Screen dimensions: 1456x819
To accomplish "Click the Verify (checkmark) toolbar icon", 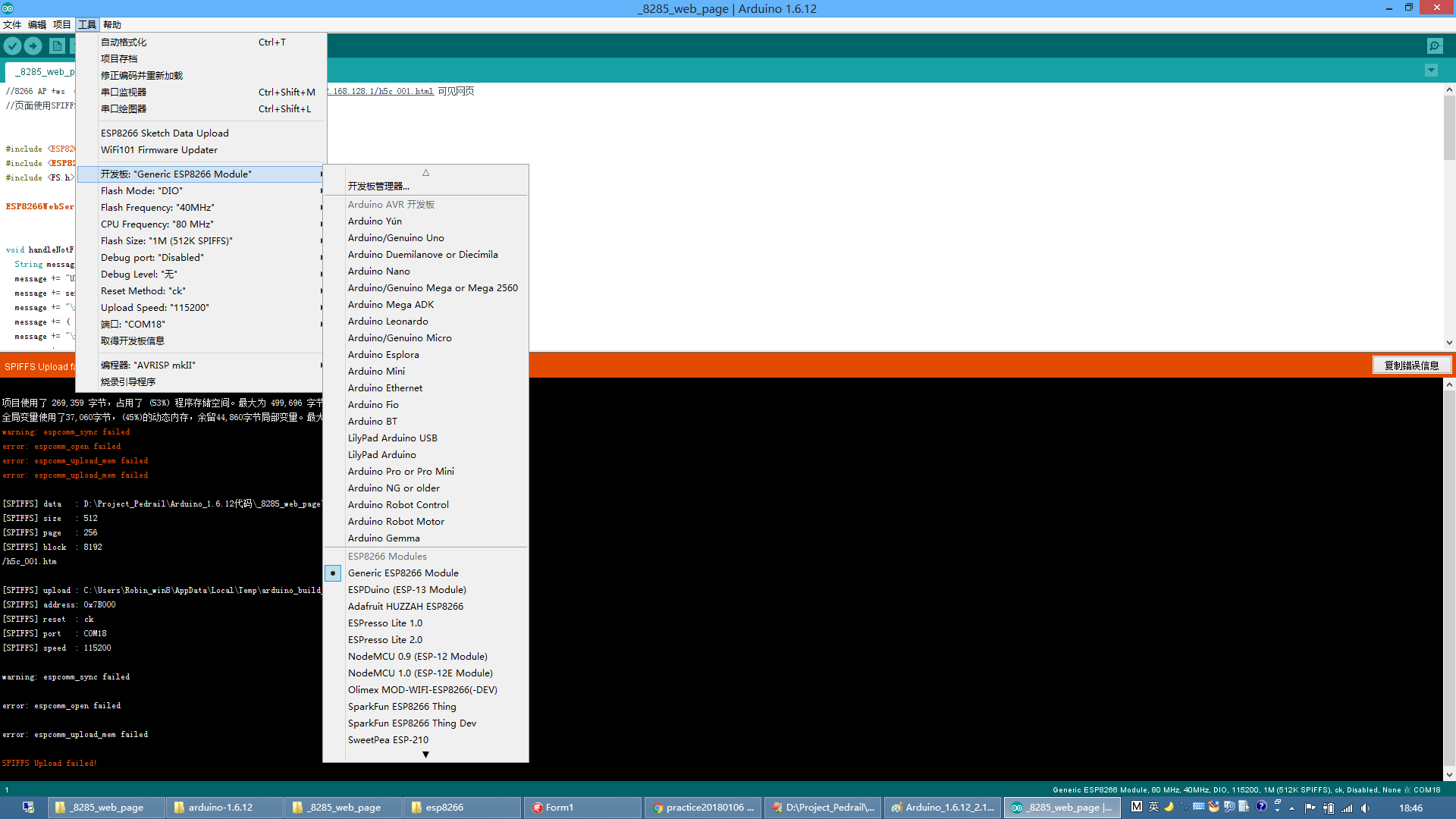I will (x=12, y=46).
